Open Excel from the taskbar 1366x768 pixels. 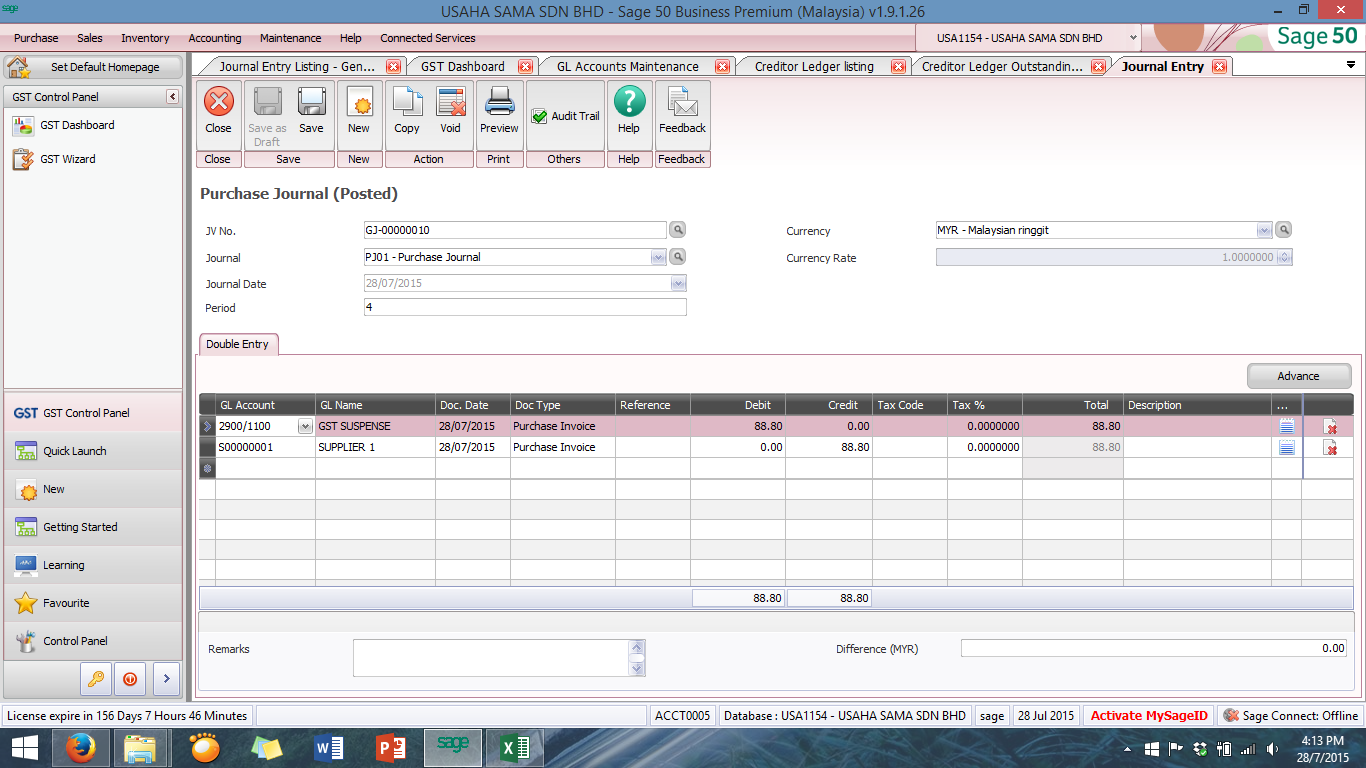pos(515,747)
